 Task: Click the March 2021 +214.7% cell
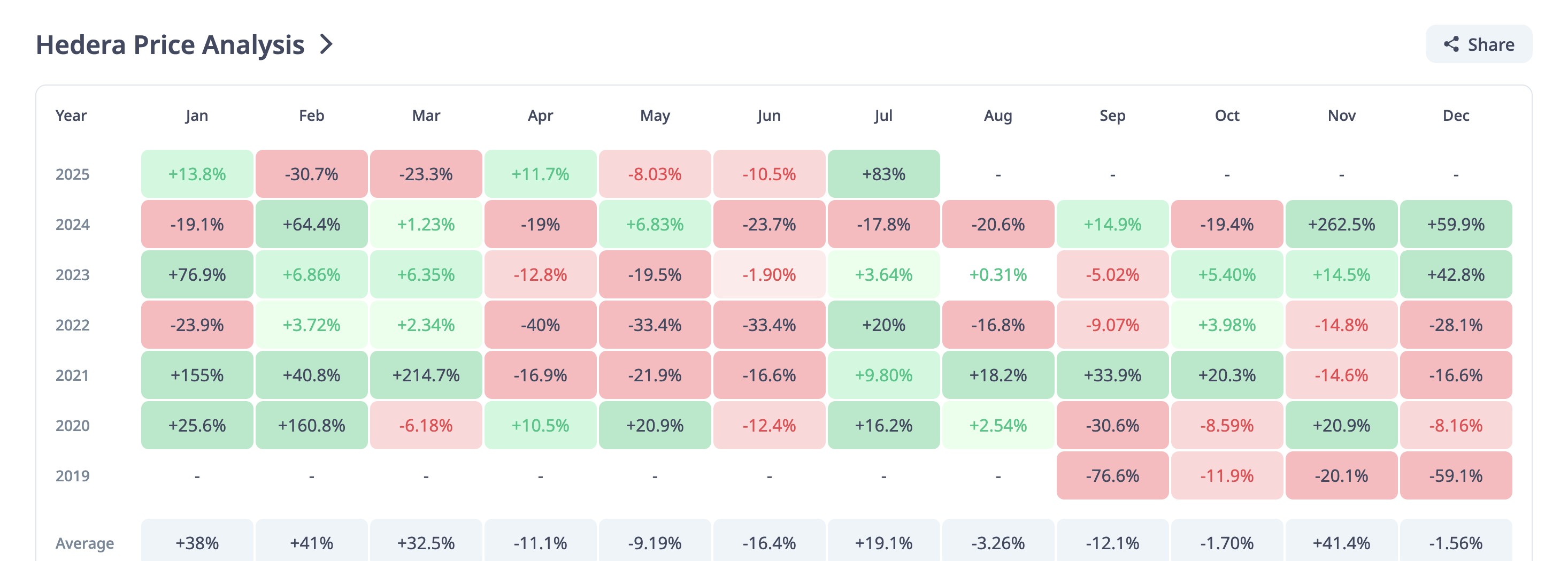pyautogui.click(x=426, y=375)
